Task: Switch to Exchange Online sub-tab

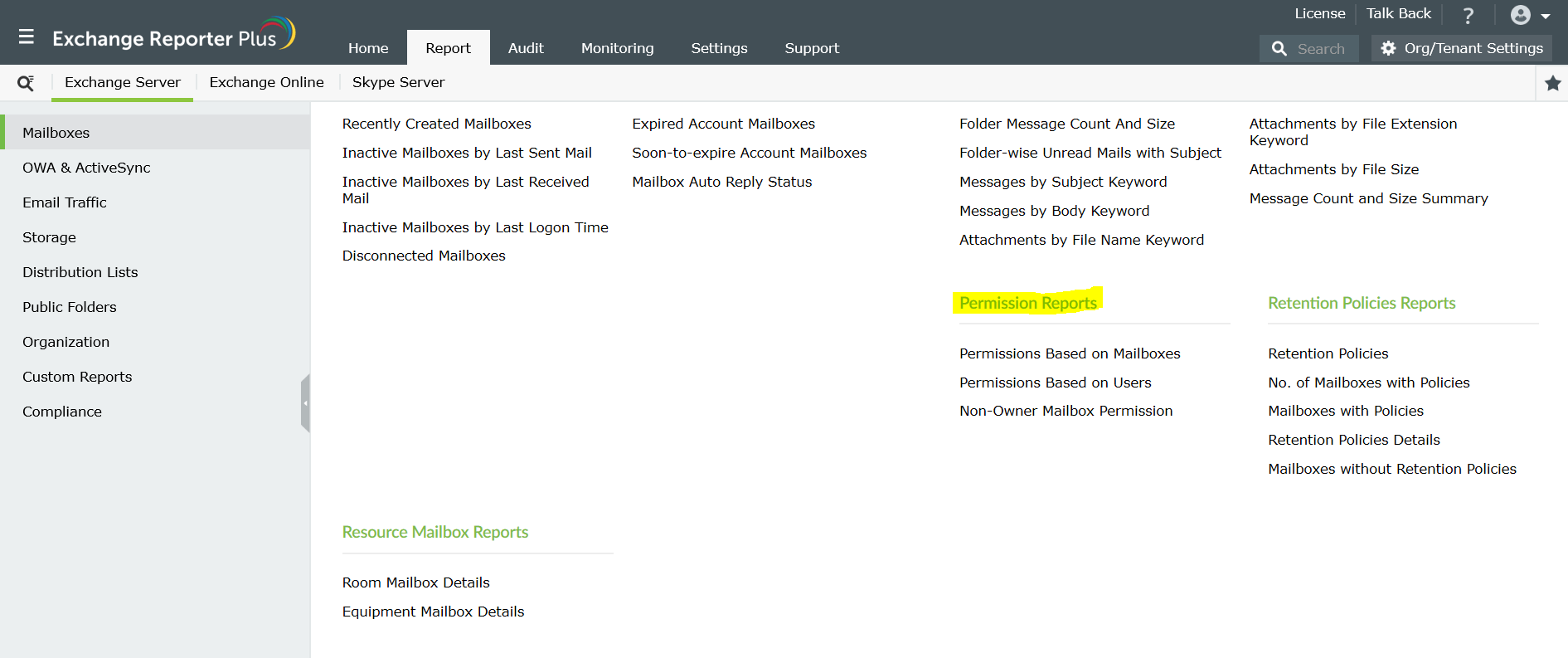Action: point(267,82)
